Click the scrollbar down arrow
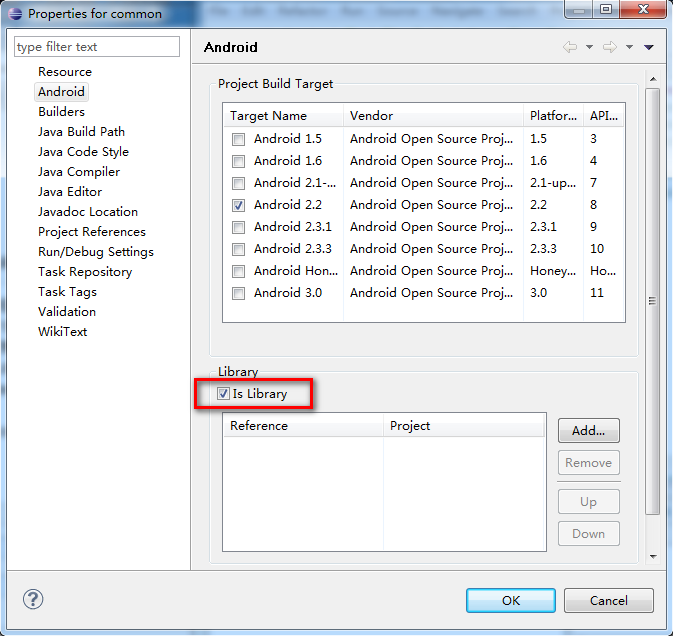Screen dimensions: 673x636 653,557
